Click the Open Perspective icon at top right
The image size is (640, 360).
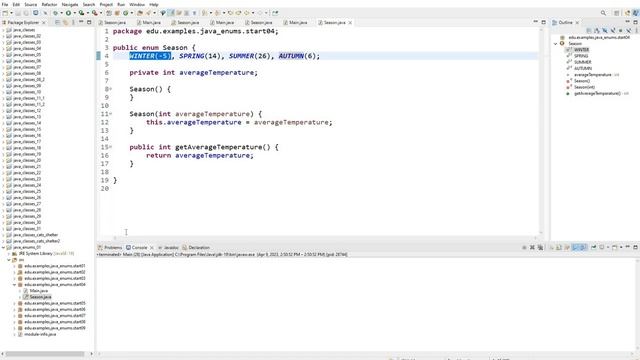(617, 13)
